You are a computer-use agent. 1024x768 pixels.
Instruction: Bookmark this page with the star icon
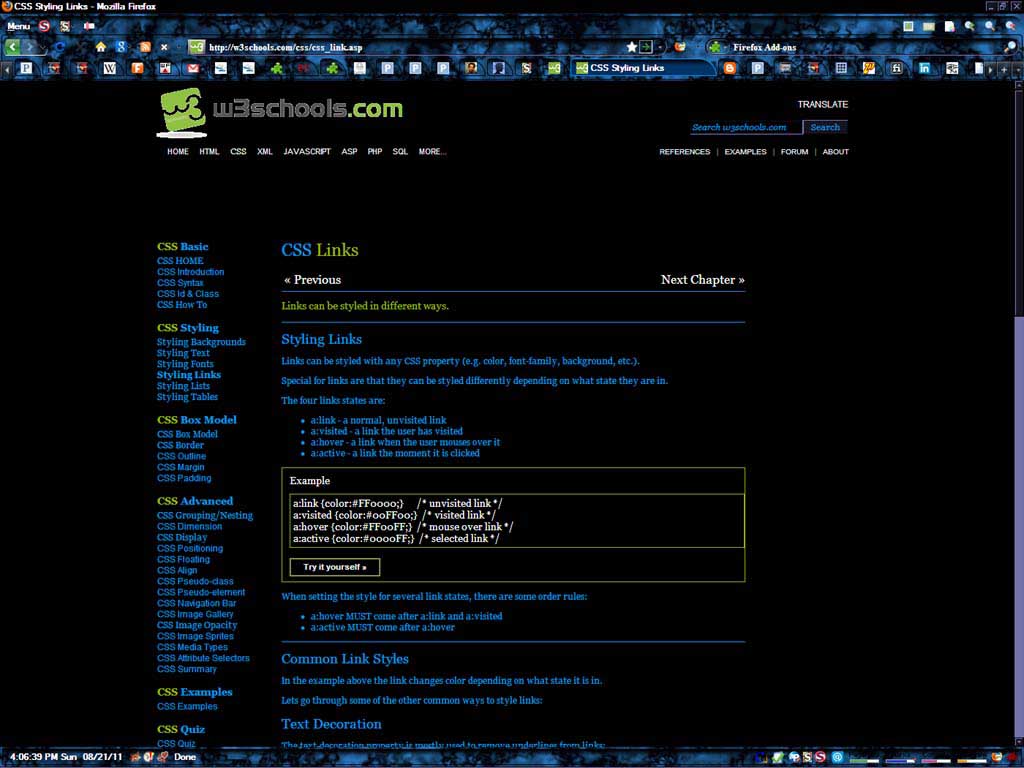[632, 47]
